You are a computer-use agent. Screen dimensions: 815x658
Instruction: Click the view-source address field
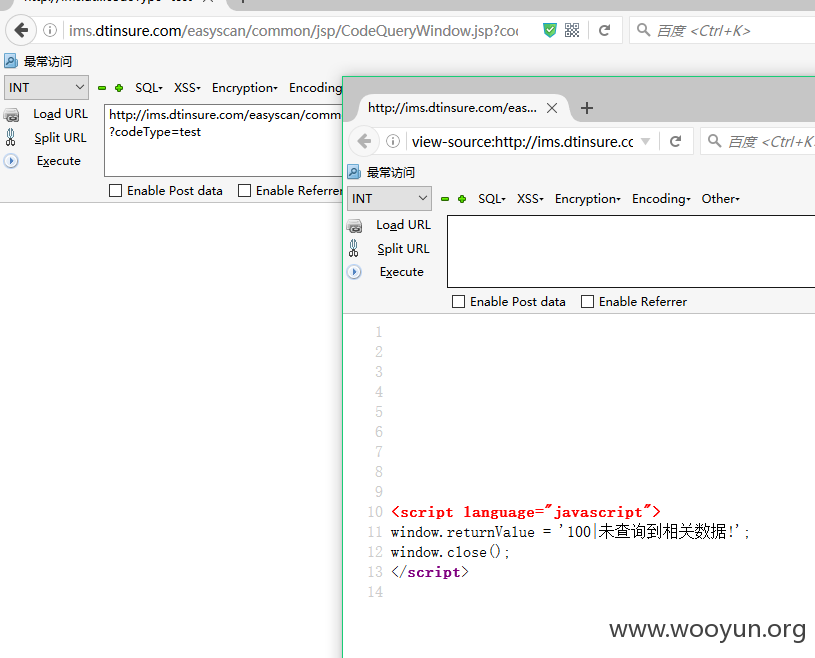pyautogui.click(x=522, y=141)
